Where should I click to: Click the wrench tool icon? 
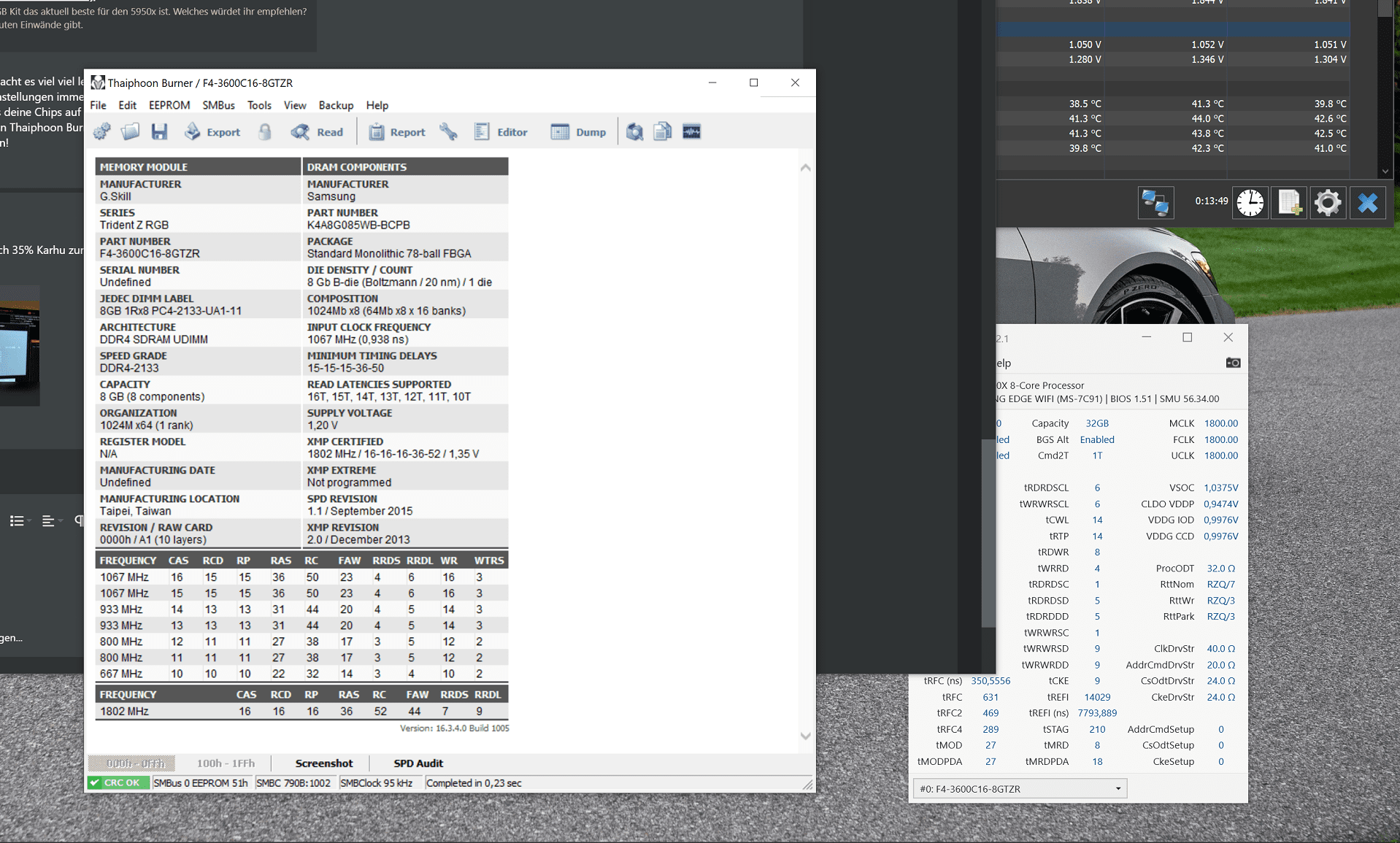tap(448, 132)
